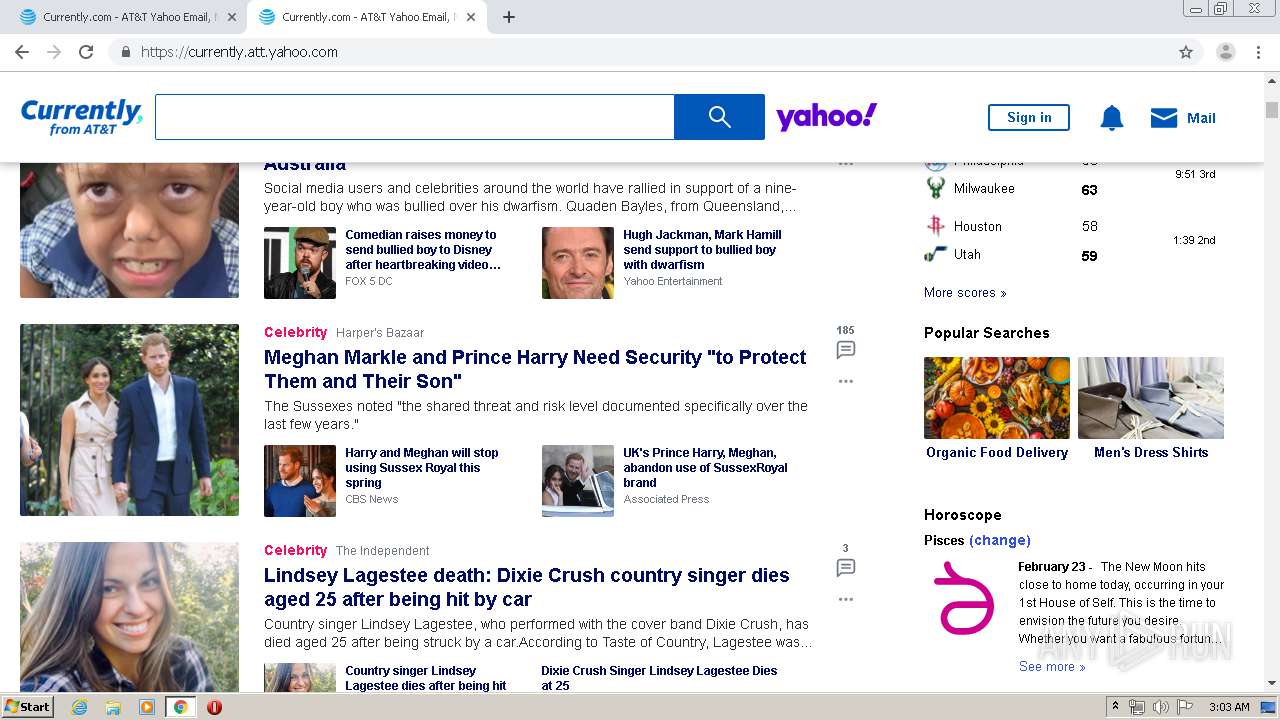Image resolution: width=1280 pixels, height=720 pixels.
Task: Open Mail via the envelope icon
Action: 1164,118
